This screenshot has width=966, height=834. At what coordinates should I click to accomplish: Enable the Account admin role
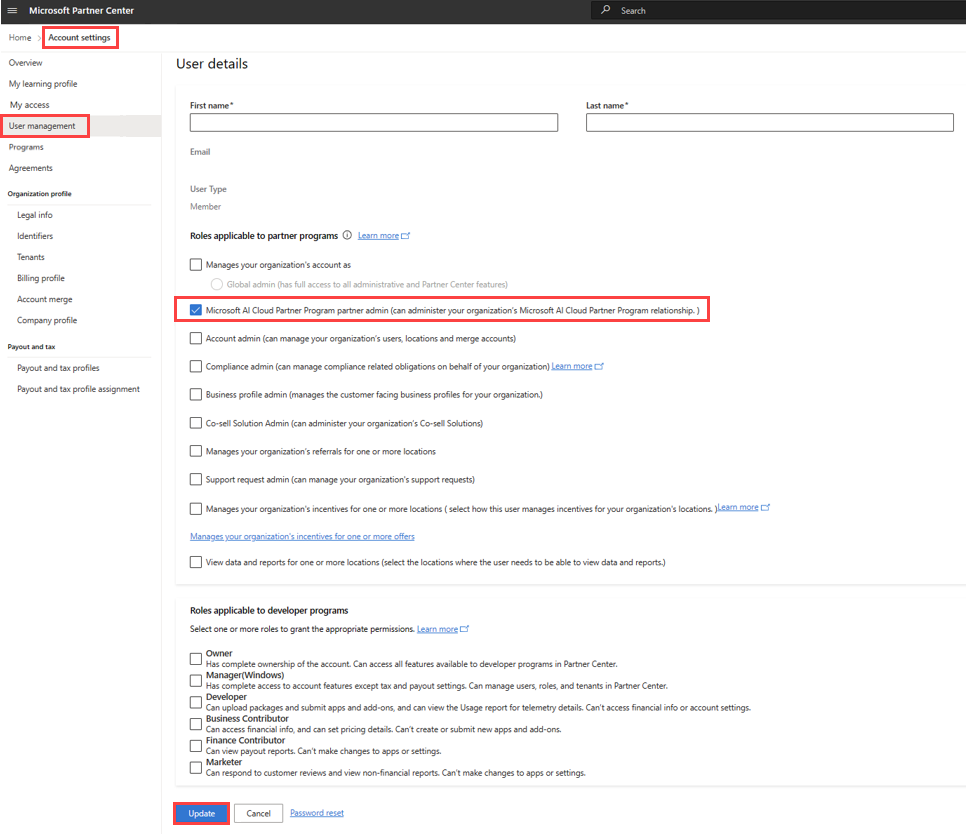(196, 338)
